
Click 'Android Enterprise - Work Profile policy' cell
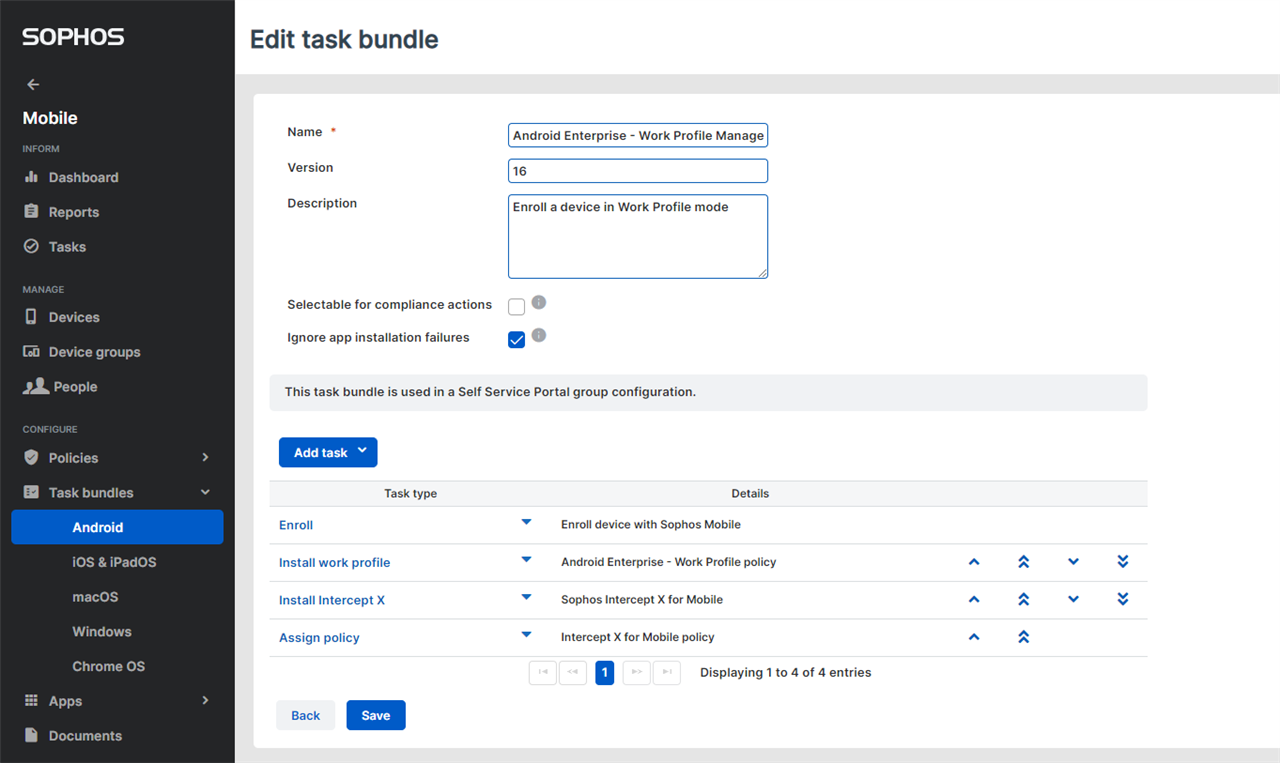[x=669, y=562]
